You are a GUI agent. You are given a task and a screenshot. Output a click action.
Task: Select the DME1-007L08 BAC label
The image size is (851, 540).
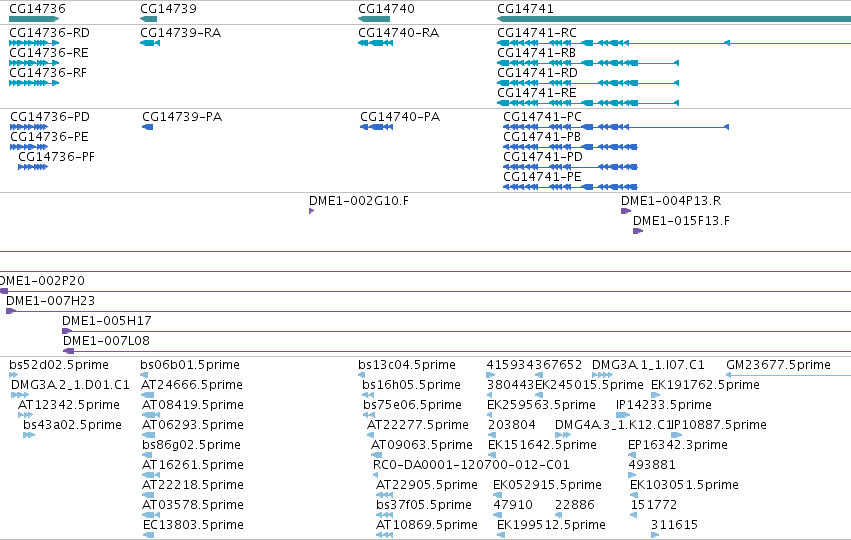click(x=106, y=341)
